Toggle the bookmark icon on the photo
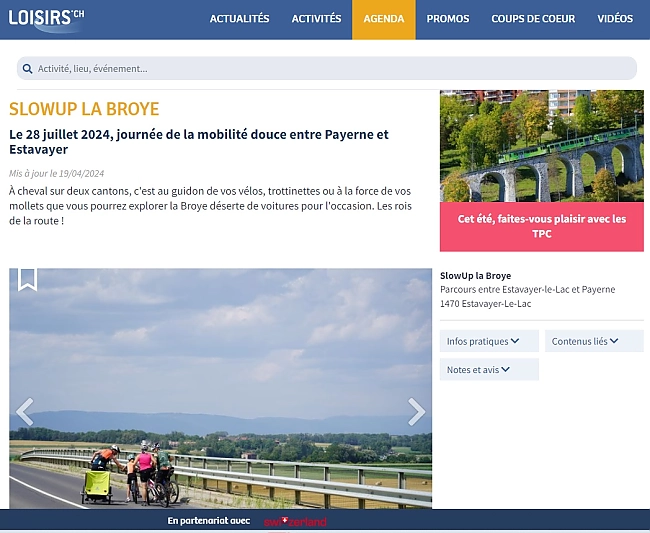Screen dimensions: 650x533 [x=27, y=279]
